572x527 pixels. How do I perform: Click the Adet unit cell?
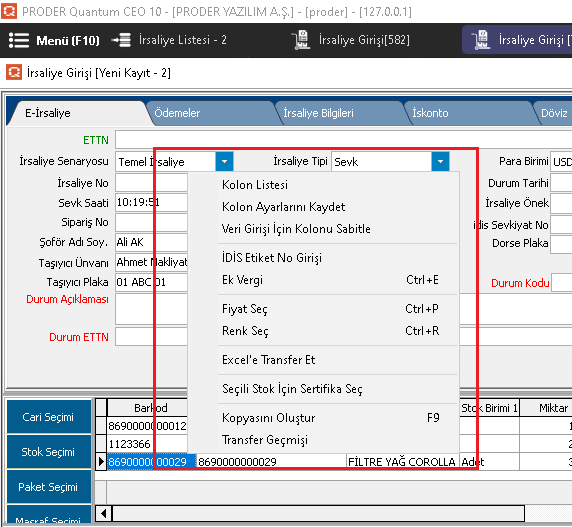pyautogui.click(x=489, y=462)
